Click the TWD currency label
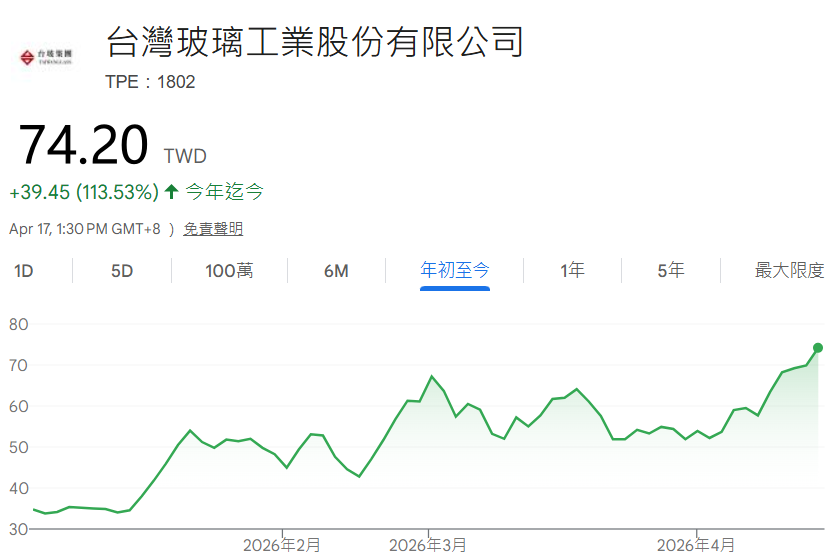 click(185, 156)
